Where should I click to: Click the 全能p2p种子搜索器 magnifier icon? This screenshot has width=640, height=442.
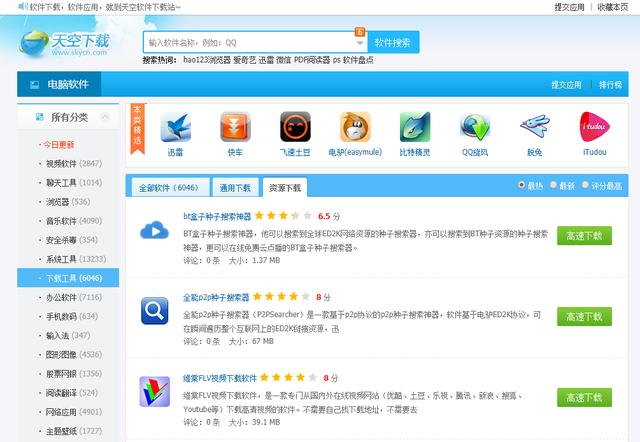click(154, 311)
